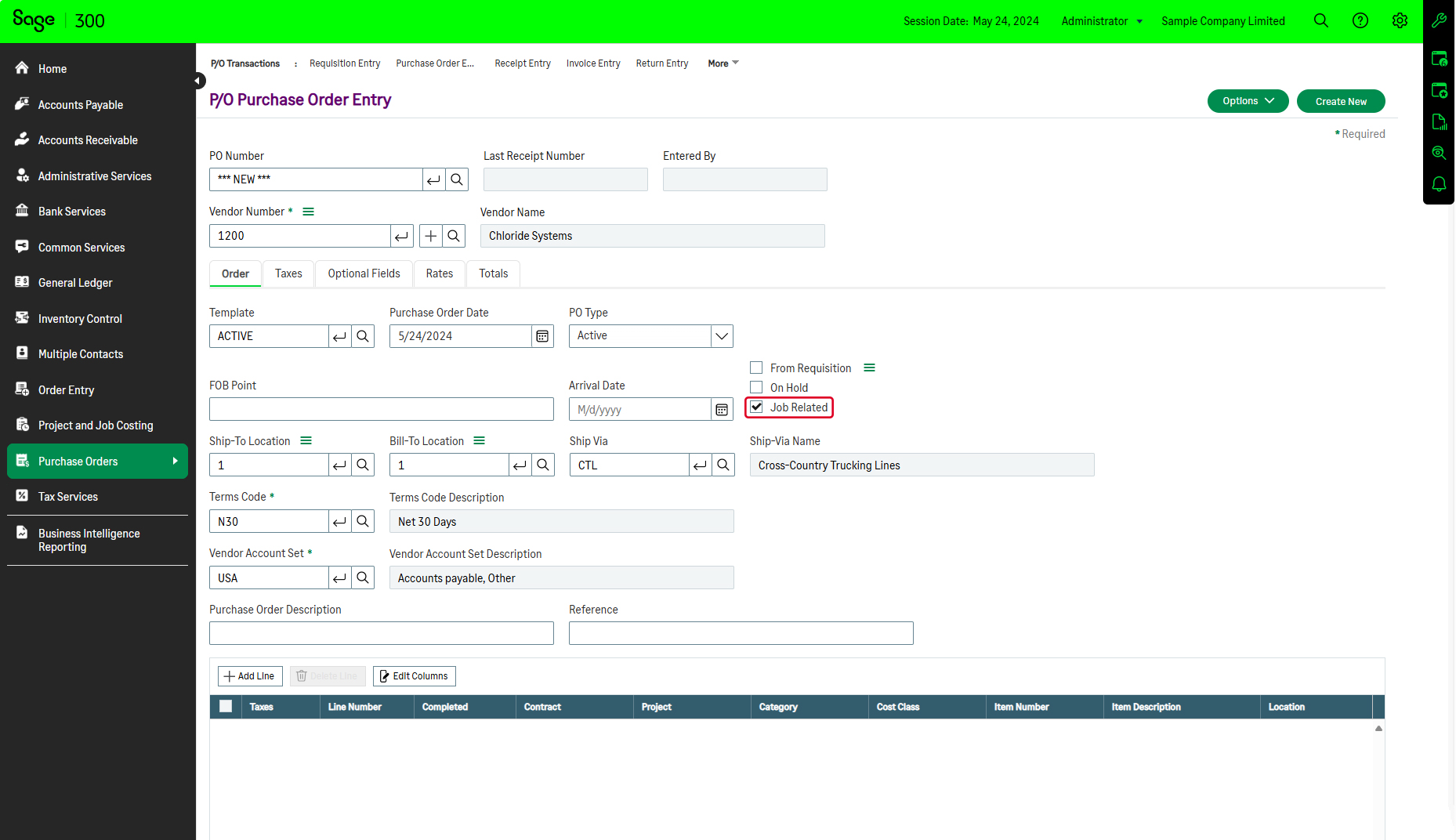Open Receipt Entry link
This screenshot has height=840, width=1456.
coord(523,63)
